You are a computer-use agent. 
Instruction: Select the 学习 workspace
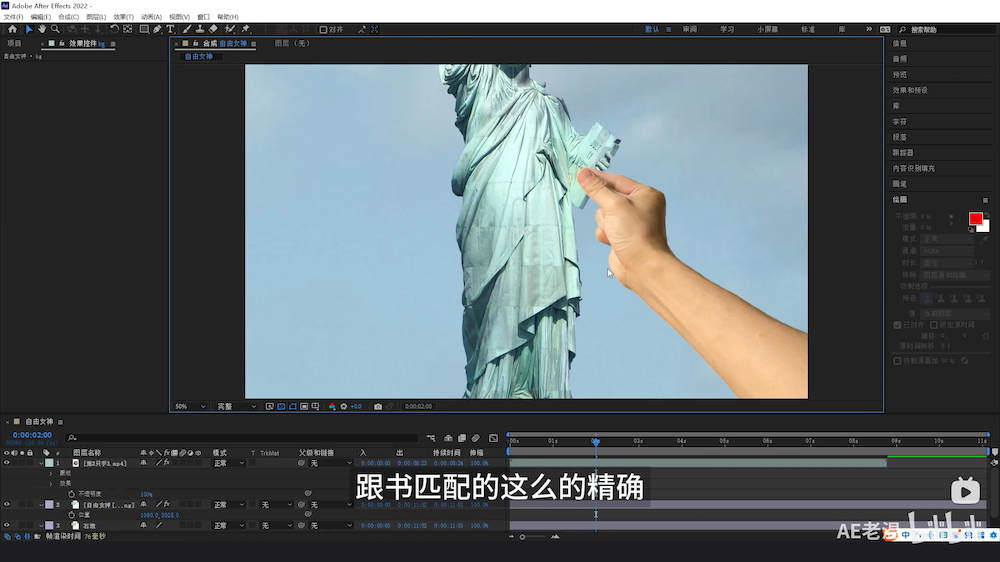(727, 29)
